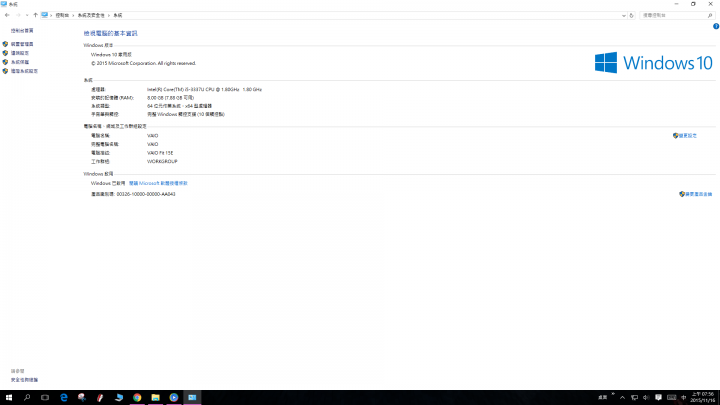The height and width of the screenshot is (405, 720).
Task: Click the magnifier icon in search box
Action: 710,16
